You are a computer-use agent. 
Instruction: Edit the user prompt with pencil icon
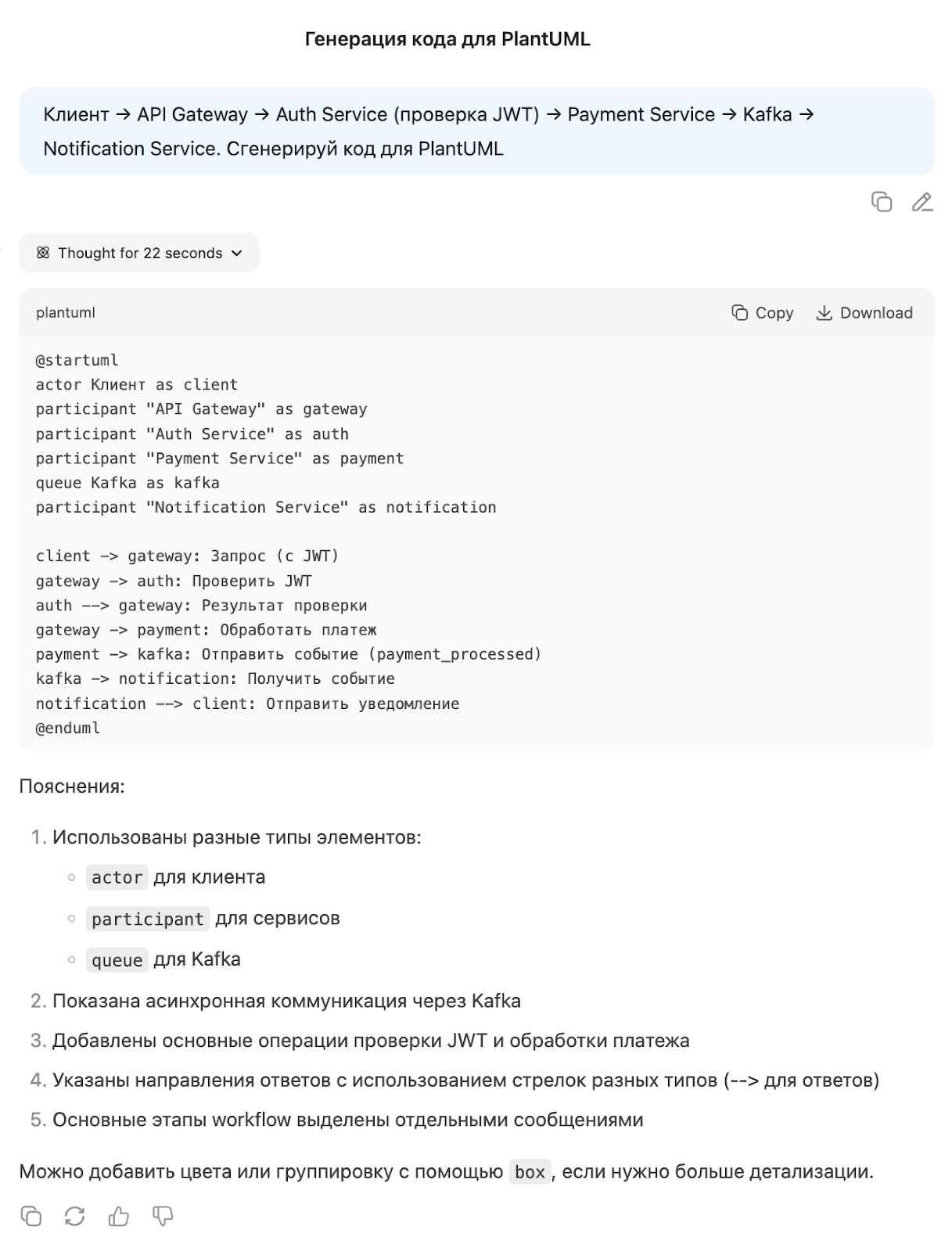click(922, 202)
